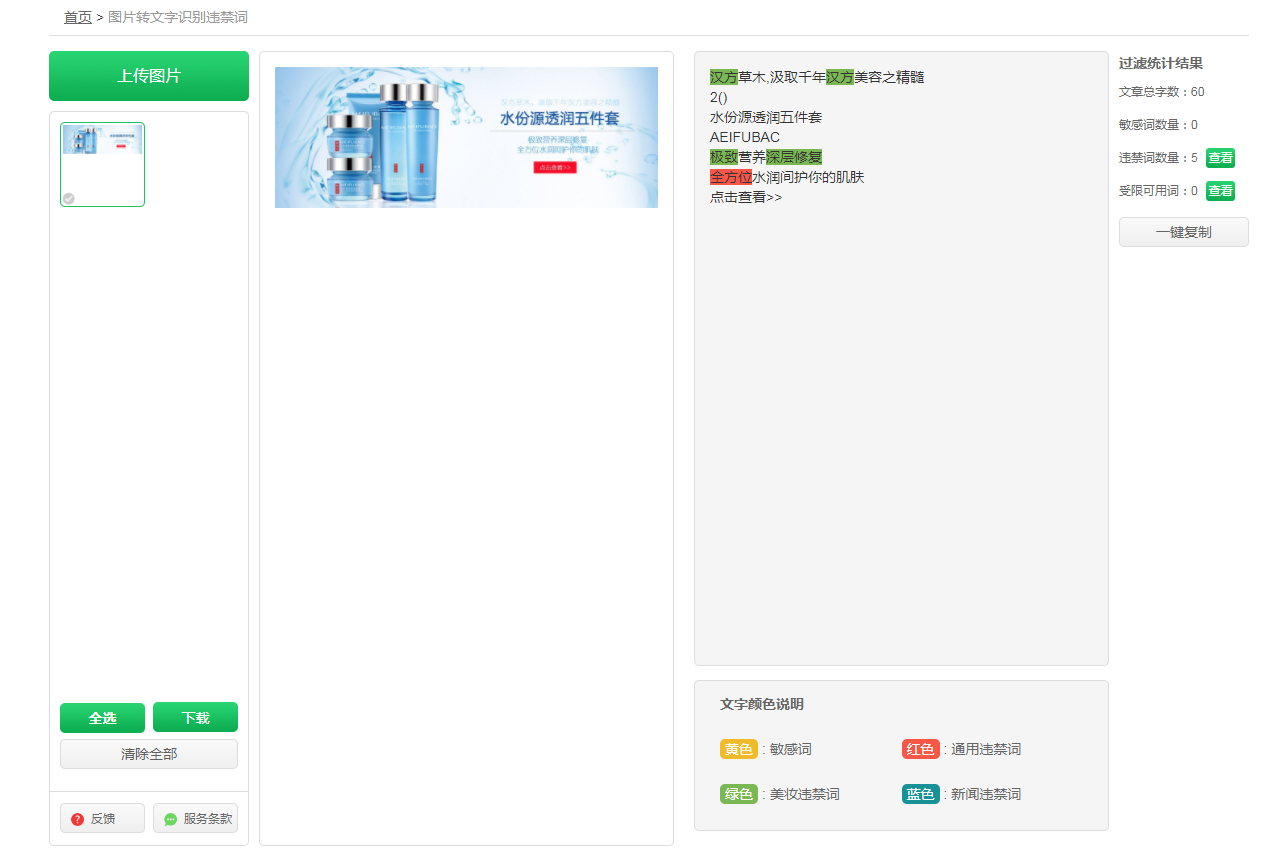View the 违禁词数量 details with 查看
This screenshot has width=1274, height=854.
pyautogui.click(x=1220, y=157)
